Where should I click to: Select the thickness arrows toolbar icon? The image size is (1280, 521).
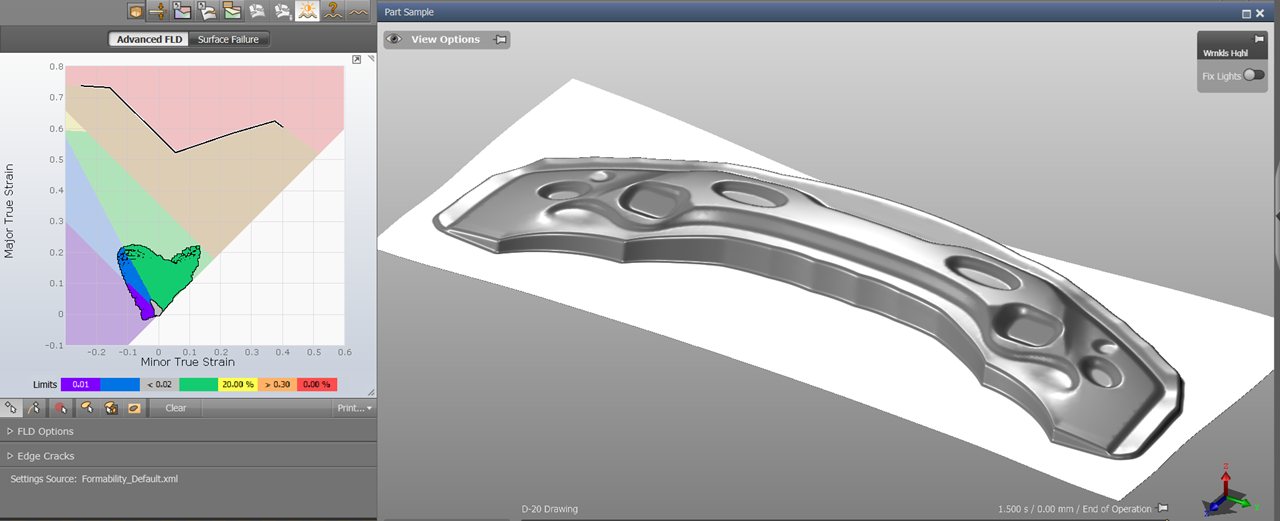[158, 12]
